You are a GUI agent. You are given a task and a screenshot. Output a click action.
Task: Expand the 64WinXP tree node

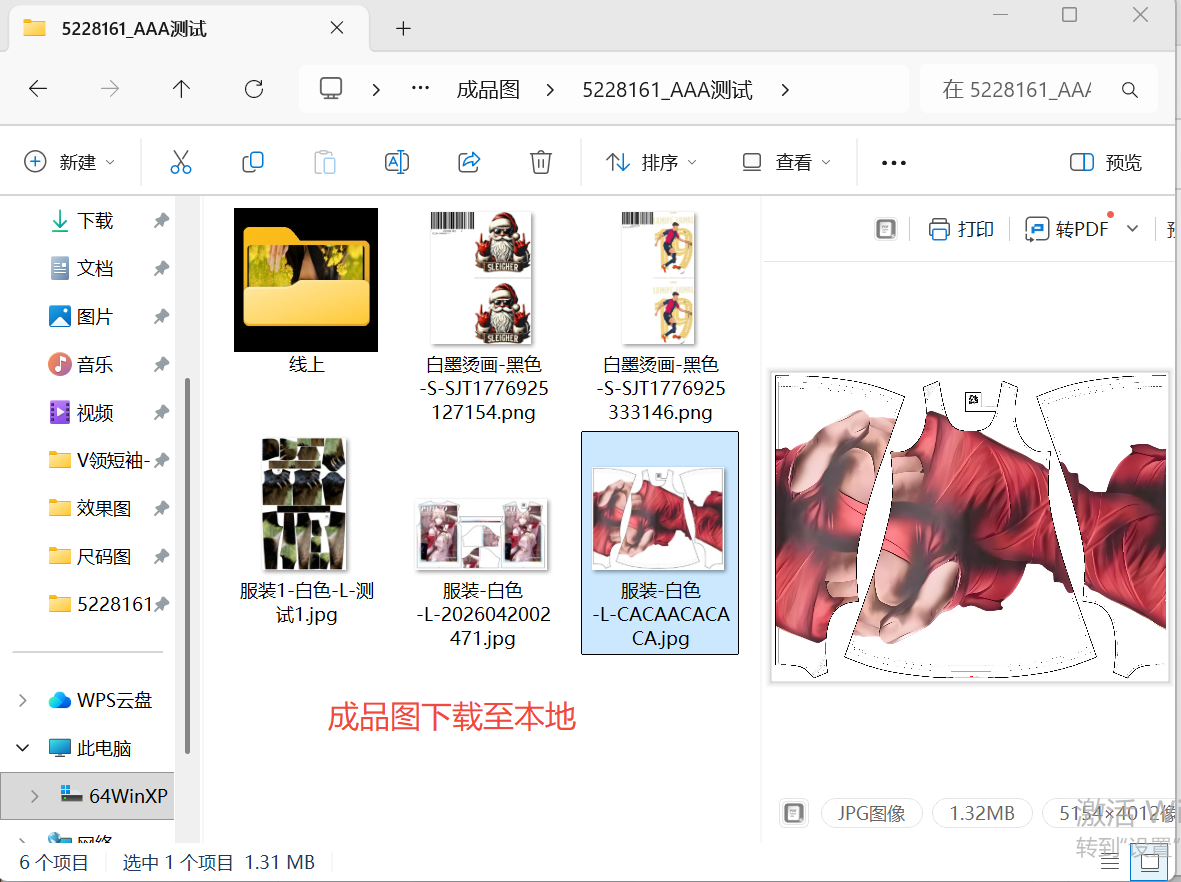[x=34, y=795]
